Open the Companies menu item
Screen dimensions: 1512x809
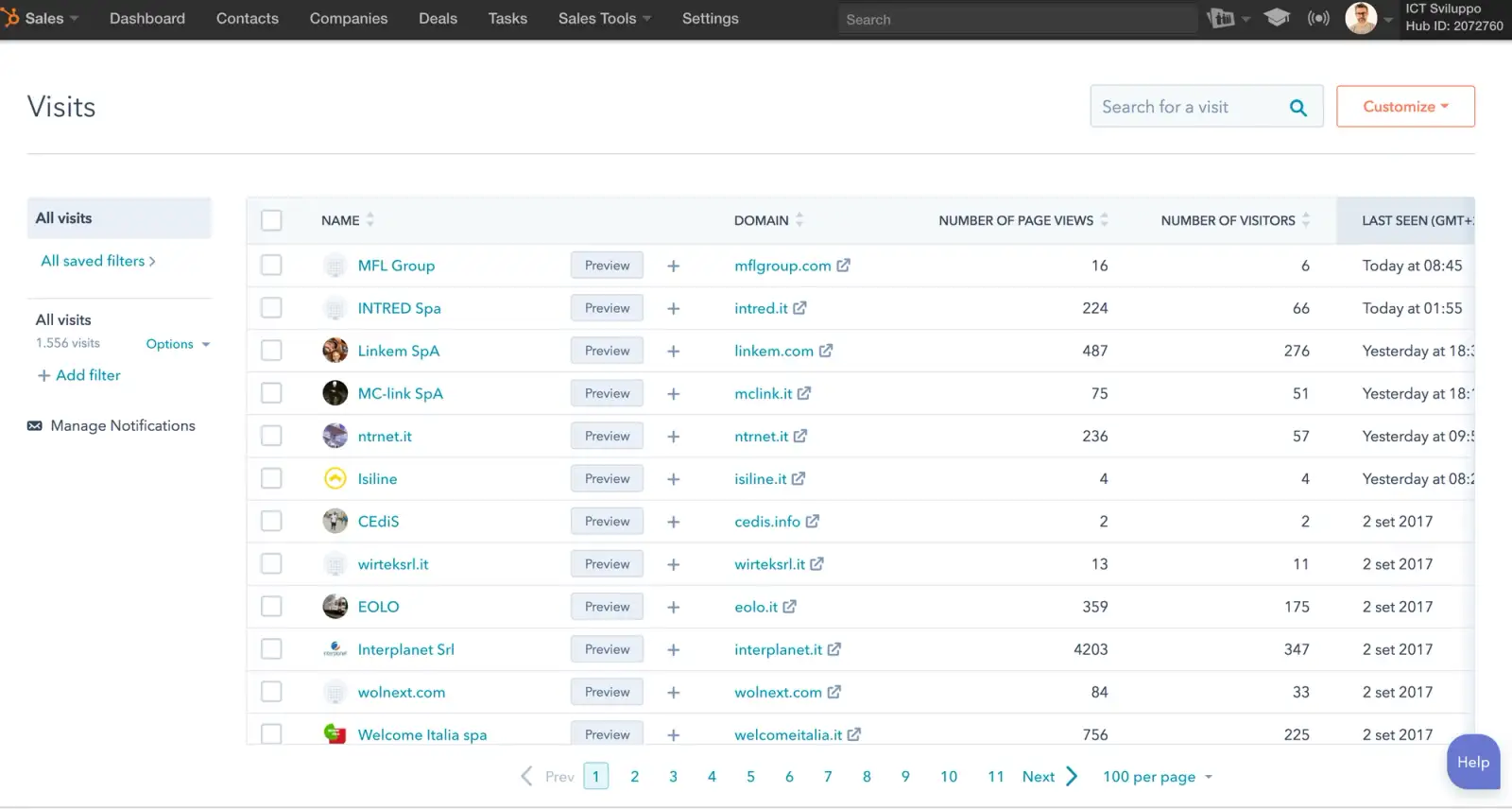point(349,18)
